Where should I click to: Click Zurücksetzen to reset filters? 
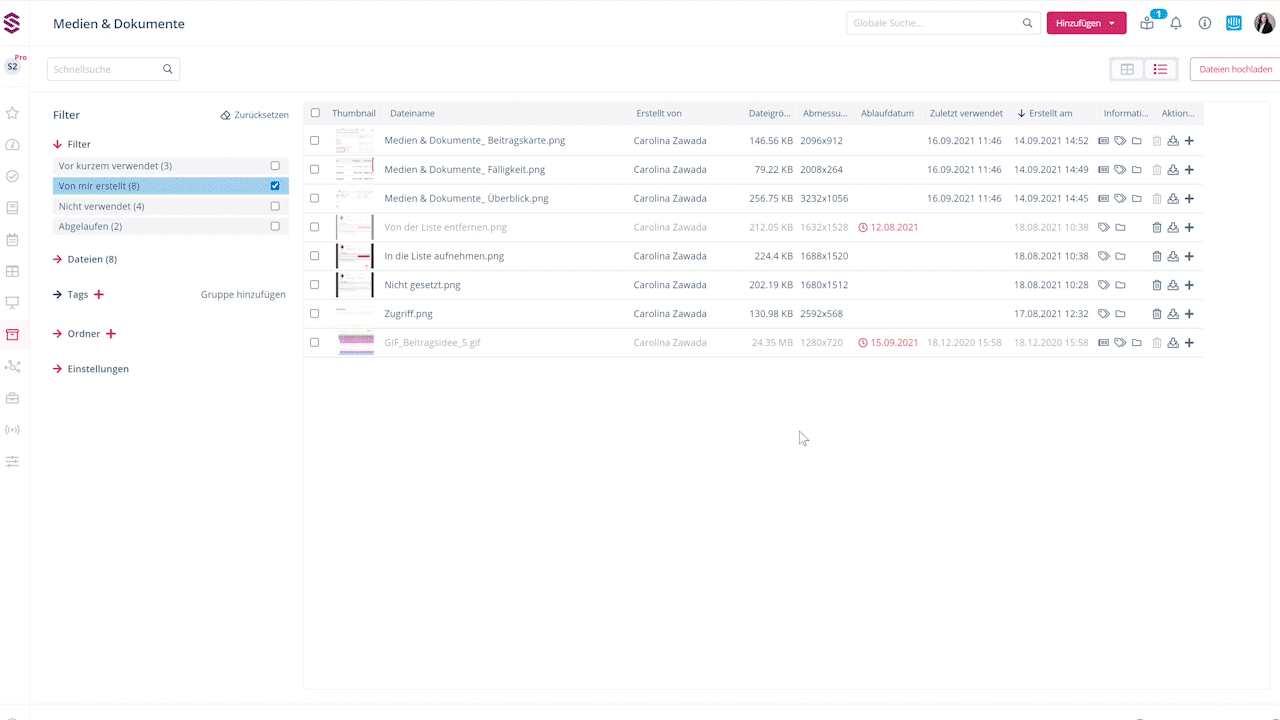(x=254, y=115)
